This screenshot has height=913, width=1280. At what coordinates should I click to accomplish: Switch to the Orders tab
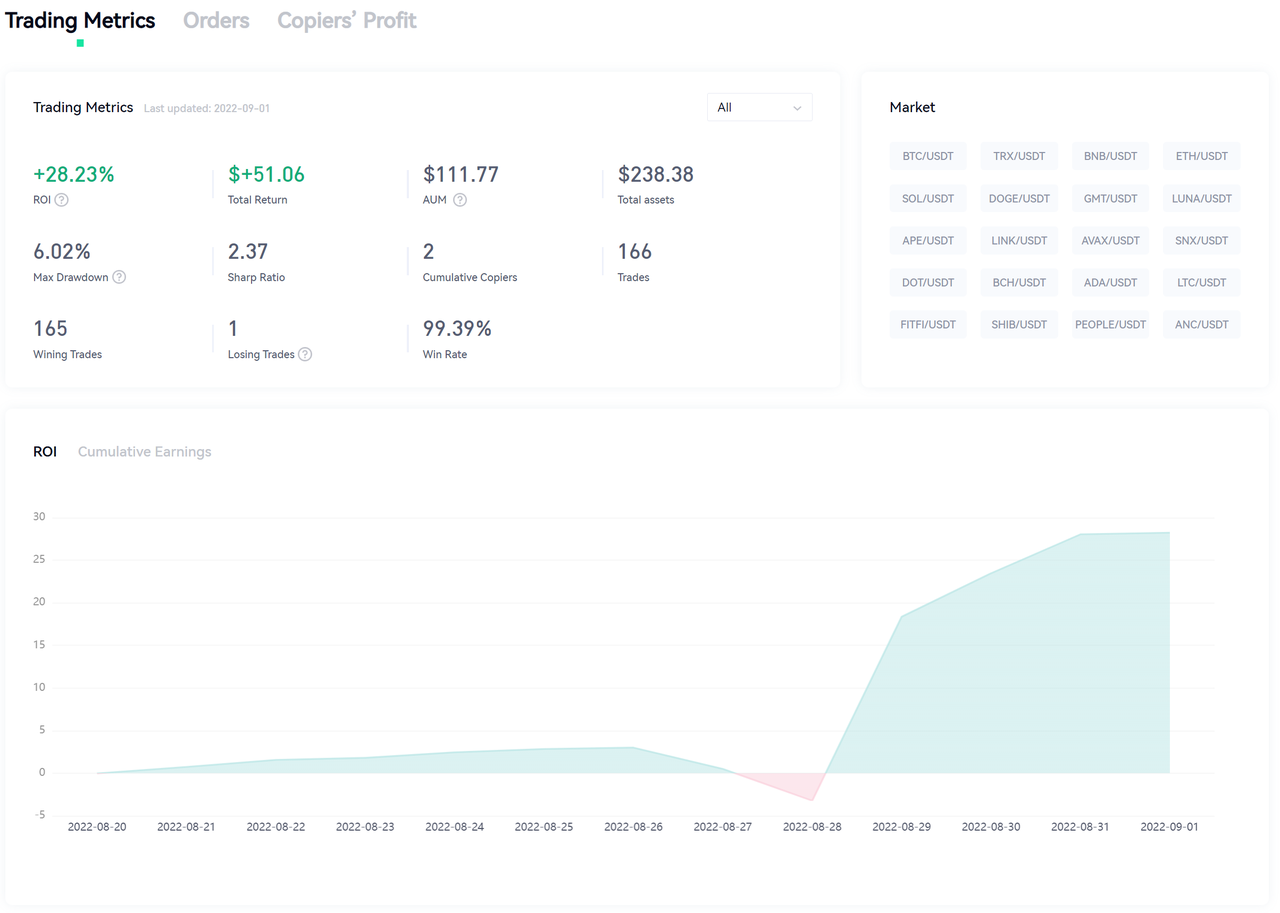216,20
